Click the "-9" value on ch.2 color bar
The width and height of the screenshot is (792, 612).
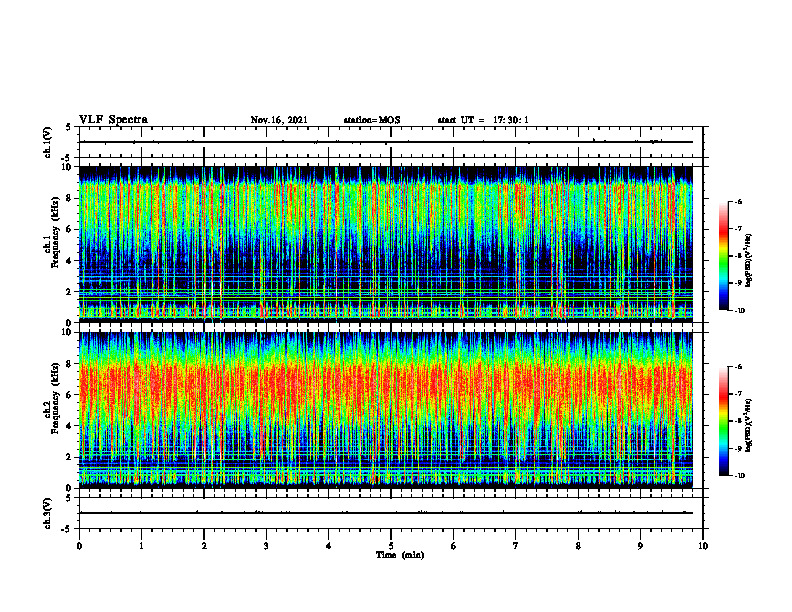[738, 449]
